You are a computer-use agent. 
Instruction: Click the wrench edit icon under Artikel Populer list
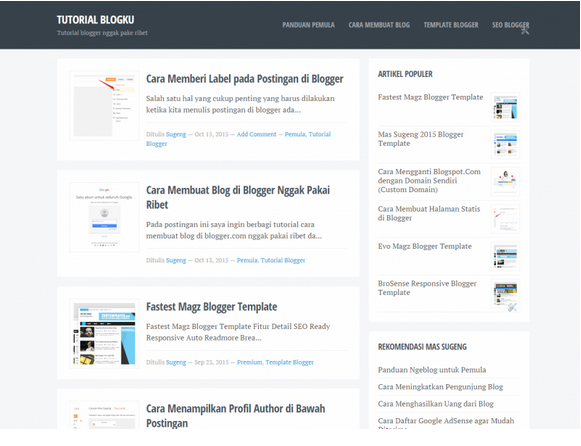coord(512,307)
